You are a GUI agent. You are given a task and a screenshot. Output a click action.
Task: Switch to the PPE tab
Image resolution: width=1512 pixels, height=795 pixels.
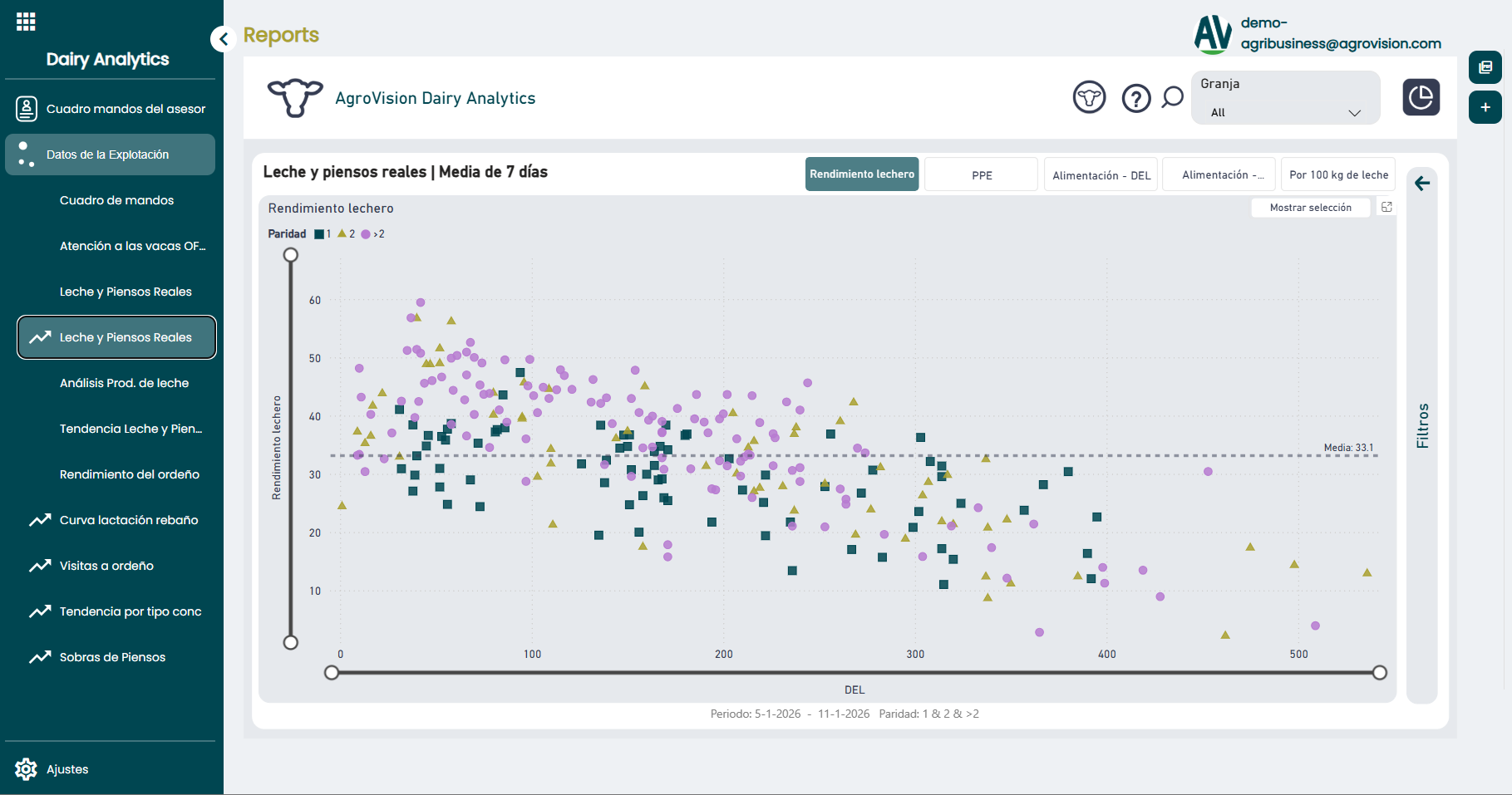coord(981,175)
